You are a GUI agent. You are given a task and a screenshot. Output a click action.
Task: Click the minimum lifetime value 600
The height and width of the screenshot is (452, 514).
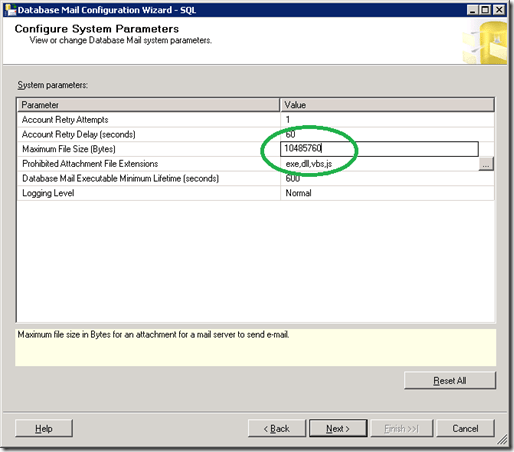(293, 178)
